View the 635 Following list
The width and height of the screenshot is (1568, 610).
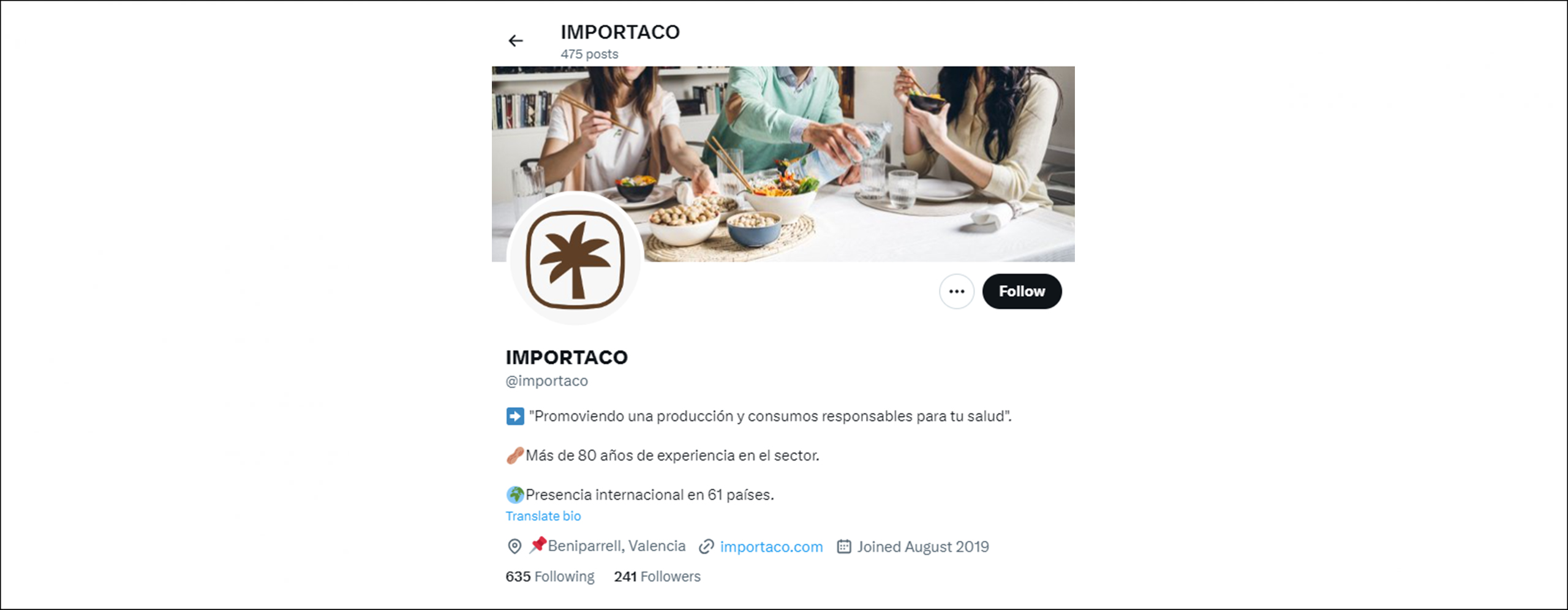tap(550, 577)
